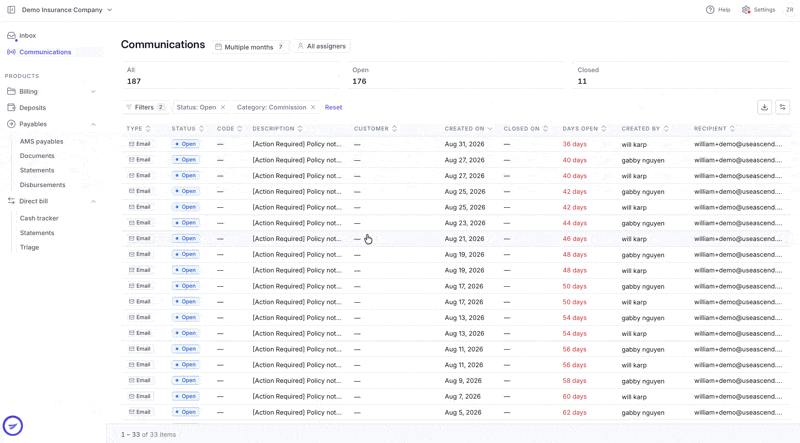Viewport: 800px width, 443px height.
Task: Remove the Category: Commission filter chip
Action: click(x=313, y=107)
